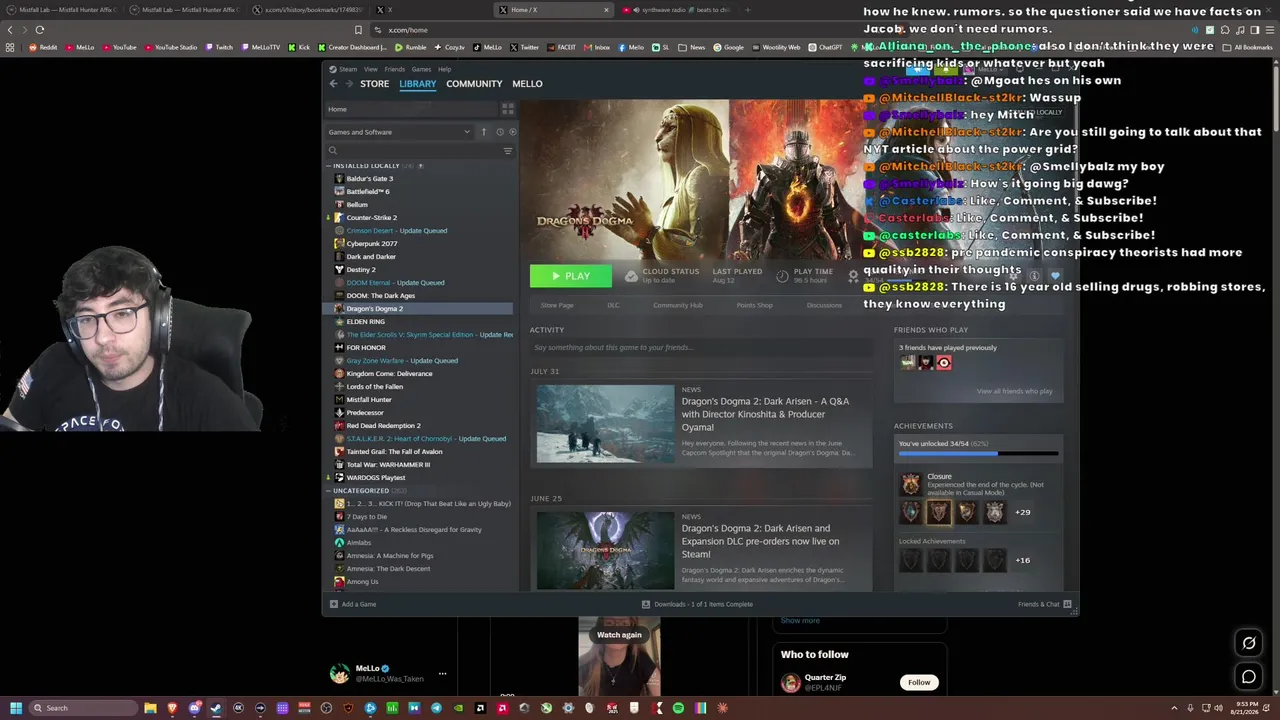Open Spotify from the taskbar
This screenshot has height=720, width=1280.
[678, 708]
